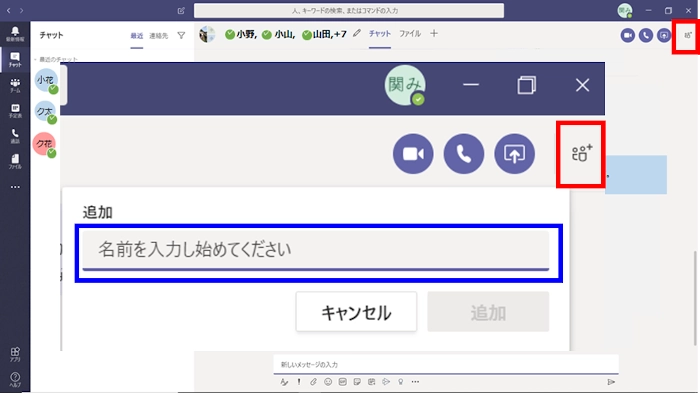The height and width of the screenshot is (393, 700).
Task: Open the Calendar section in the sidebar
Action: tap(15, 110)
